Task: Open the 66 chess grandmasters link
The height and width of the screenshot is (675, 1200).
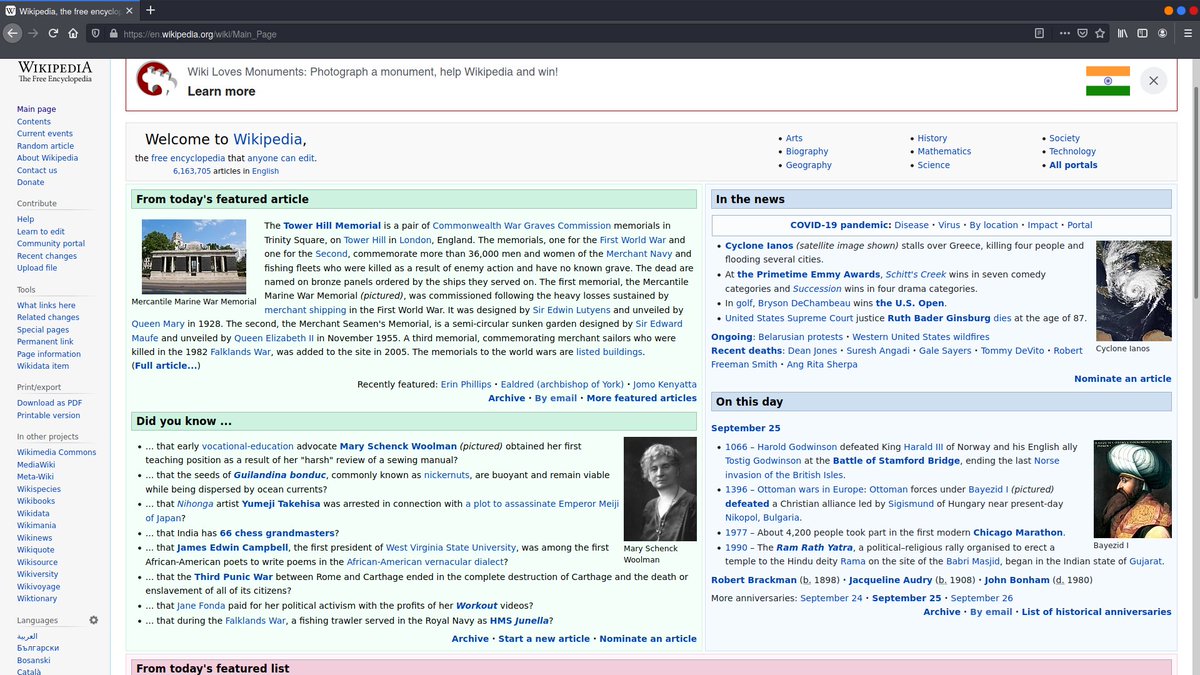Action: click(276, 533)
